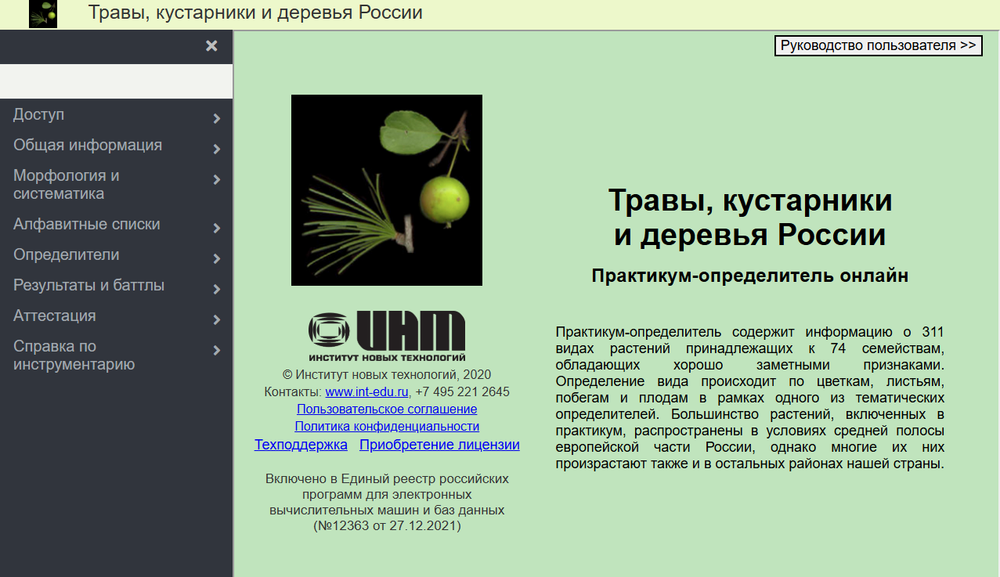Click the plant logo icon in header
1000x577 pixels.
tap(43, 14)
